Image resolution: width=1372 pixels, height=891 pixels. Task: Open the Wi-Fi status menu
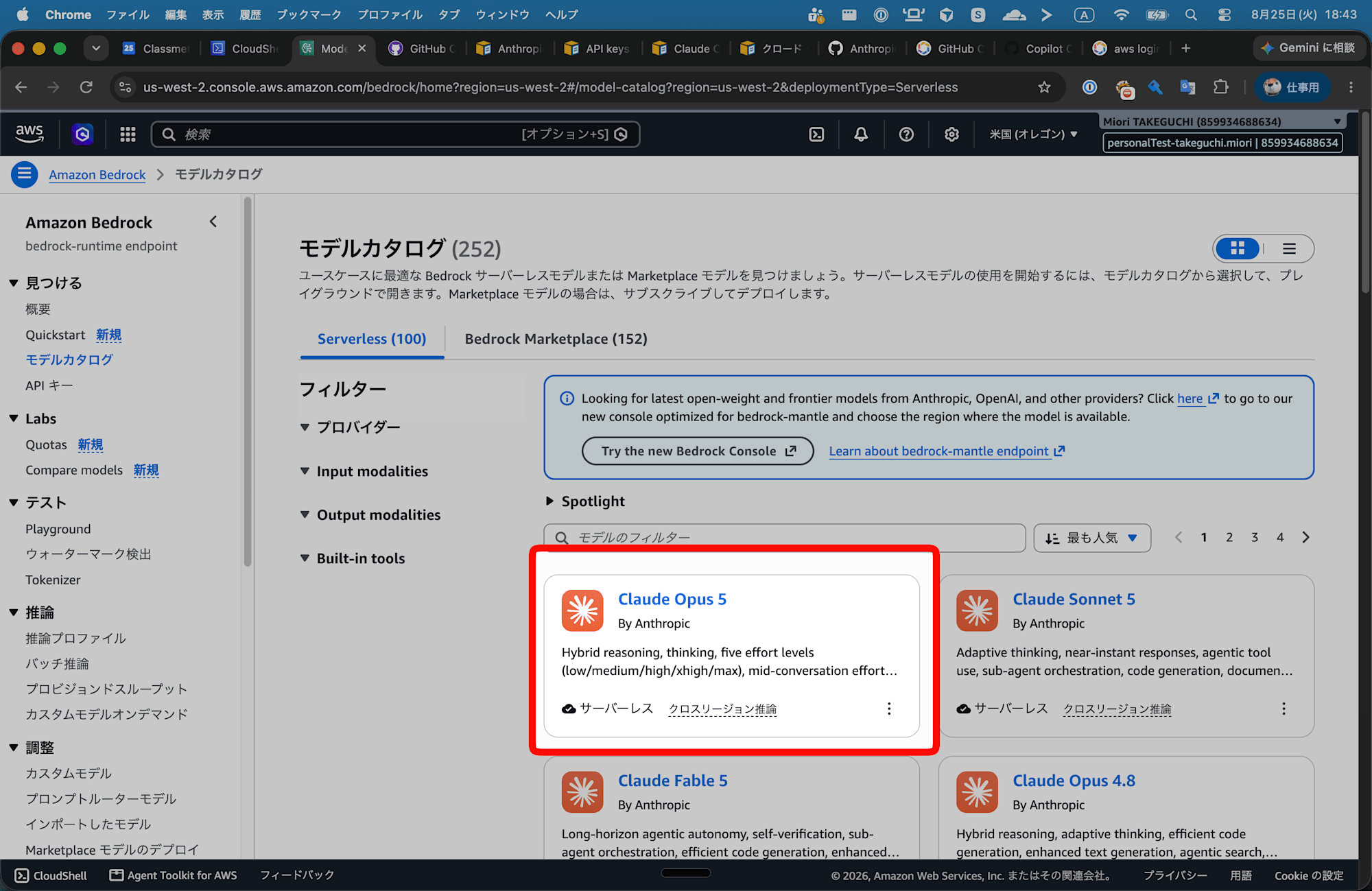[1121, 14]
